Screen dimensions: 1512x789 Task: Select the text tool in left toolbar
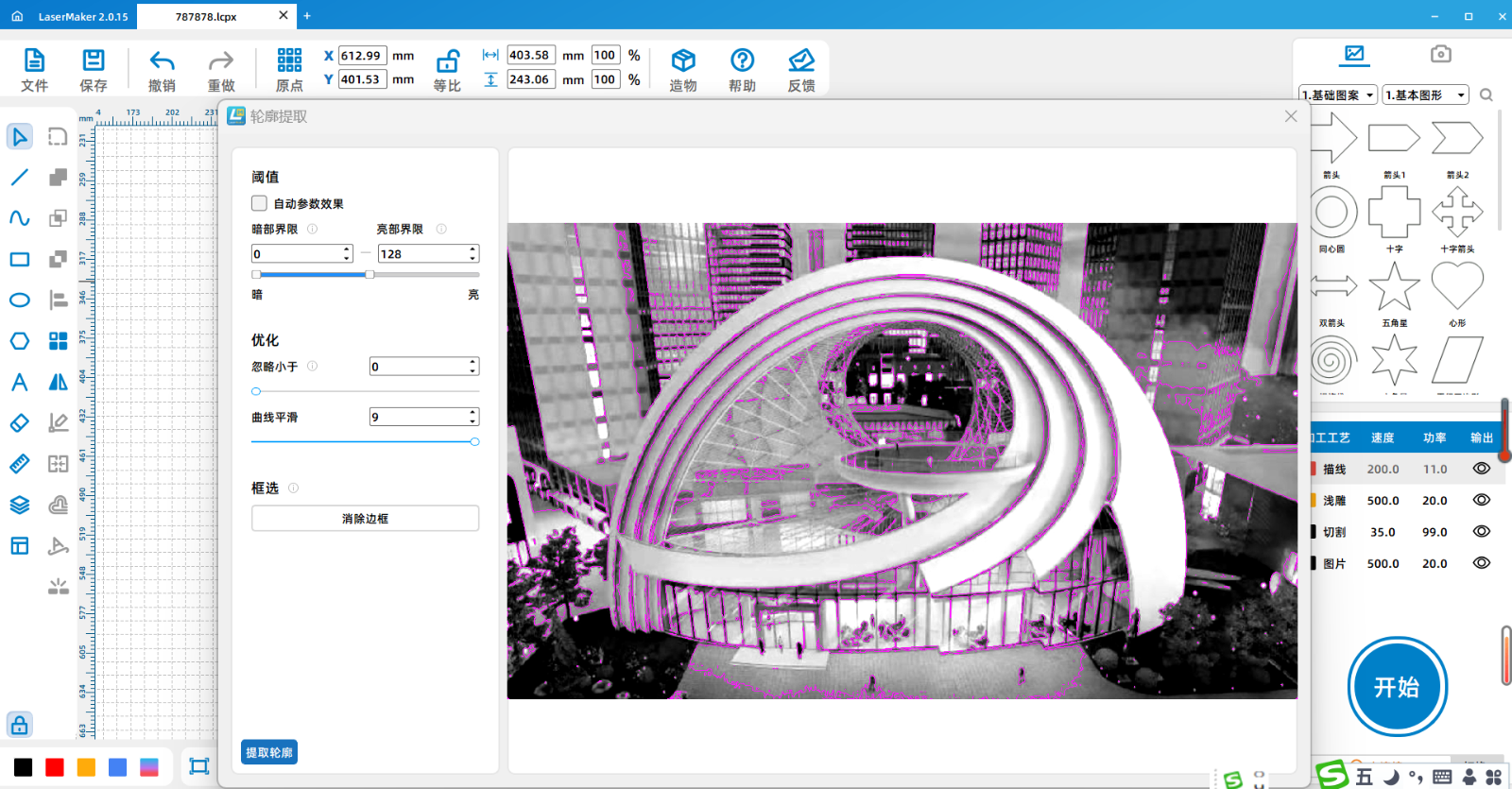click(x=20, y=382)
